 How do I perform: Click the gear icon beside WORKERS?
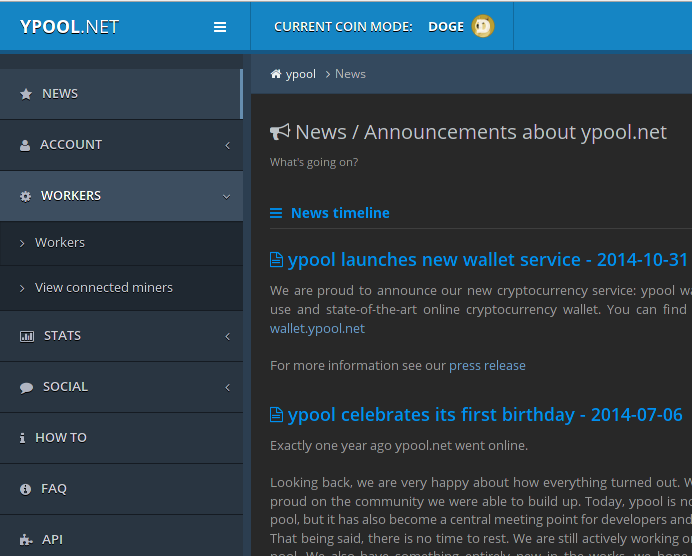pos(26,196)
